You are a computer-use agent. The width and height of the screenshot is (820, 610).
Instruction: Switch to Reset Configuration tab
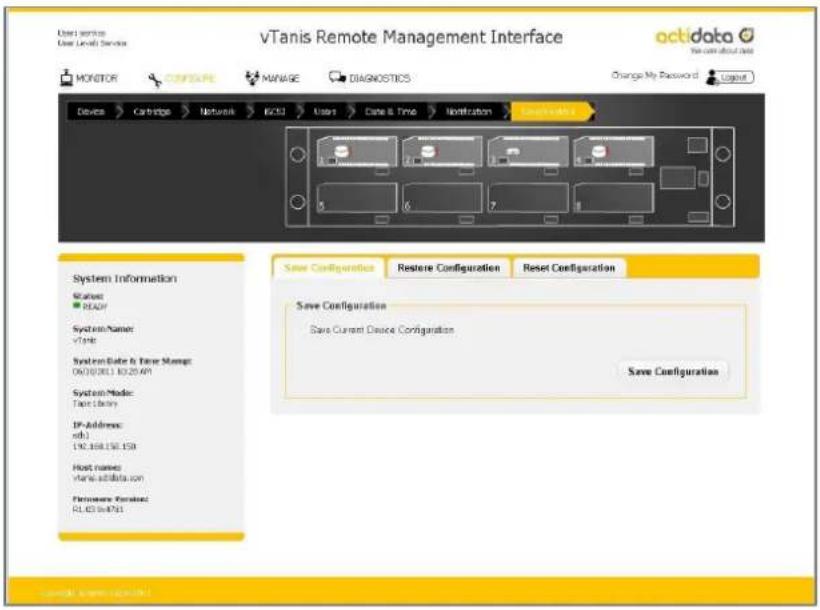pos(569,268)
